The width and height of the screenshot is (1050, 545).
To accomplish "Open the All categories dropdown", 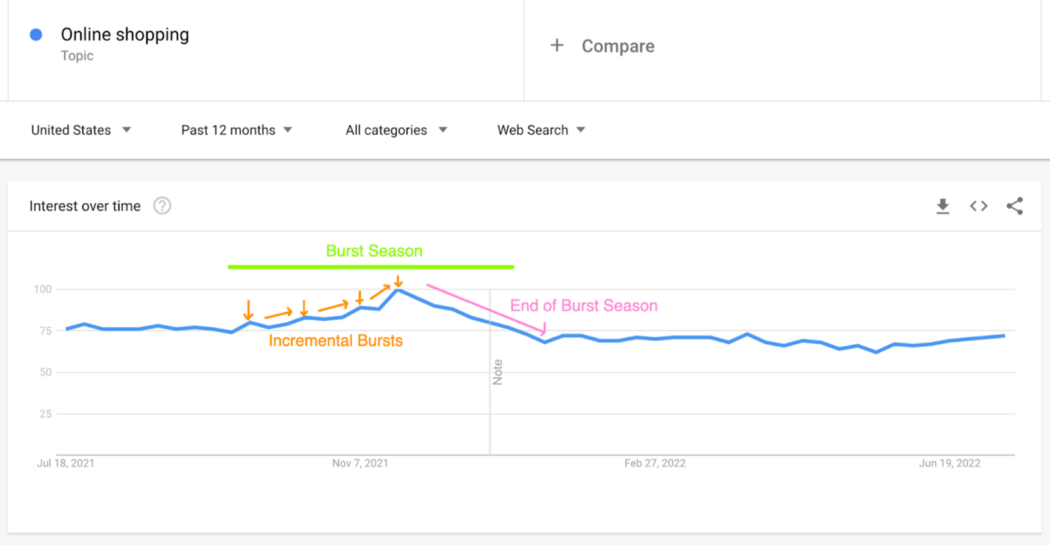I will pos(396,130).
